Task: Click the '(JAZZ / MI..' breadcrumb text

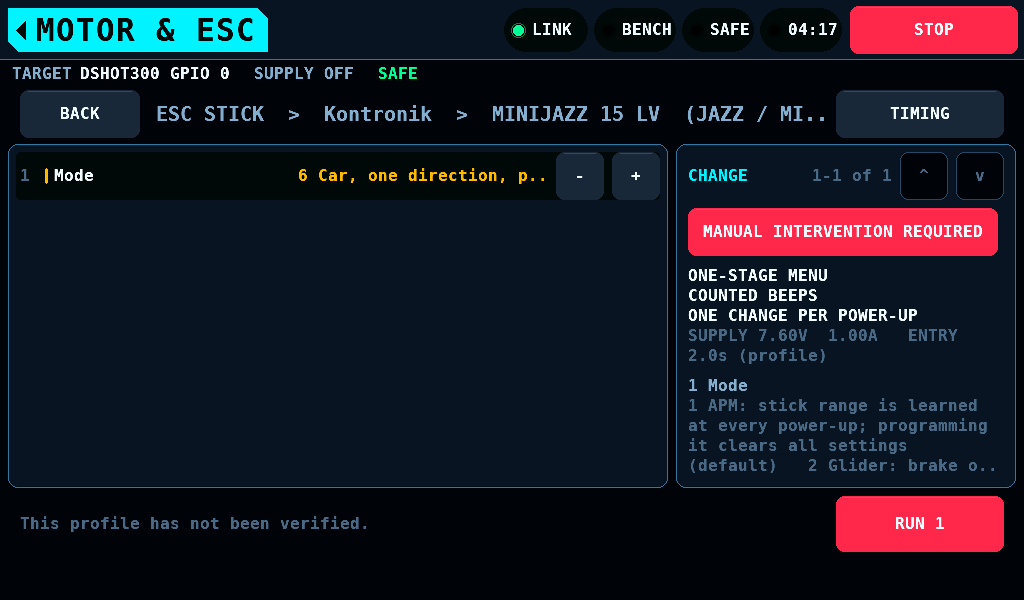Action: 756,114
